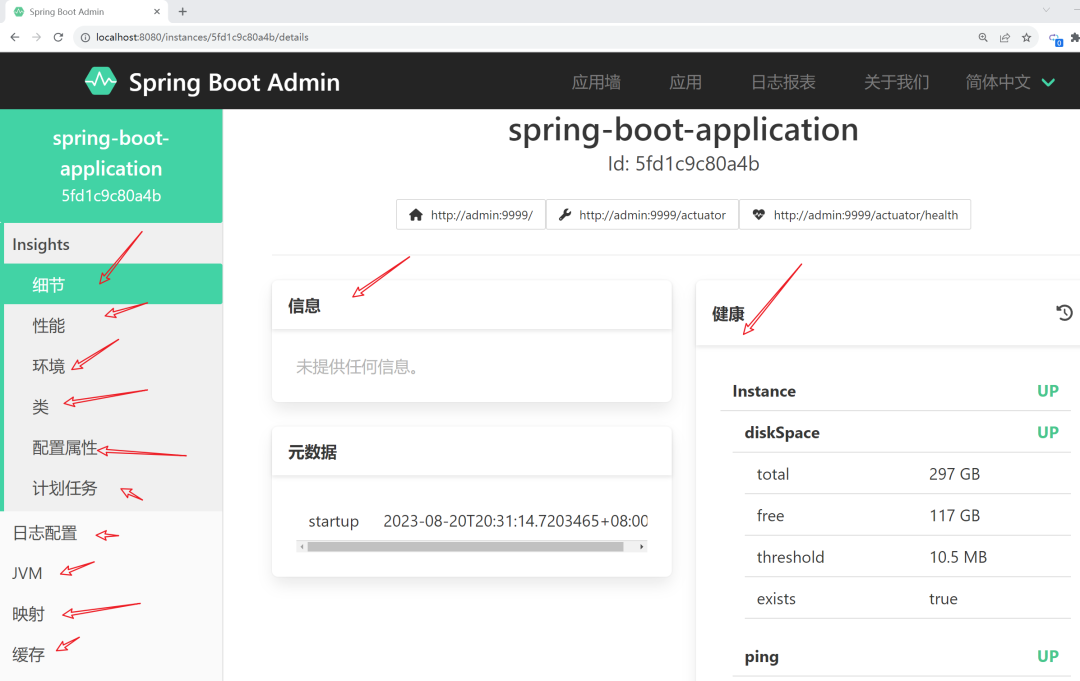Screen dimensions: 1080x681
Task: Open 应用 in the top navigation
Action: (685, 82)
